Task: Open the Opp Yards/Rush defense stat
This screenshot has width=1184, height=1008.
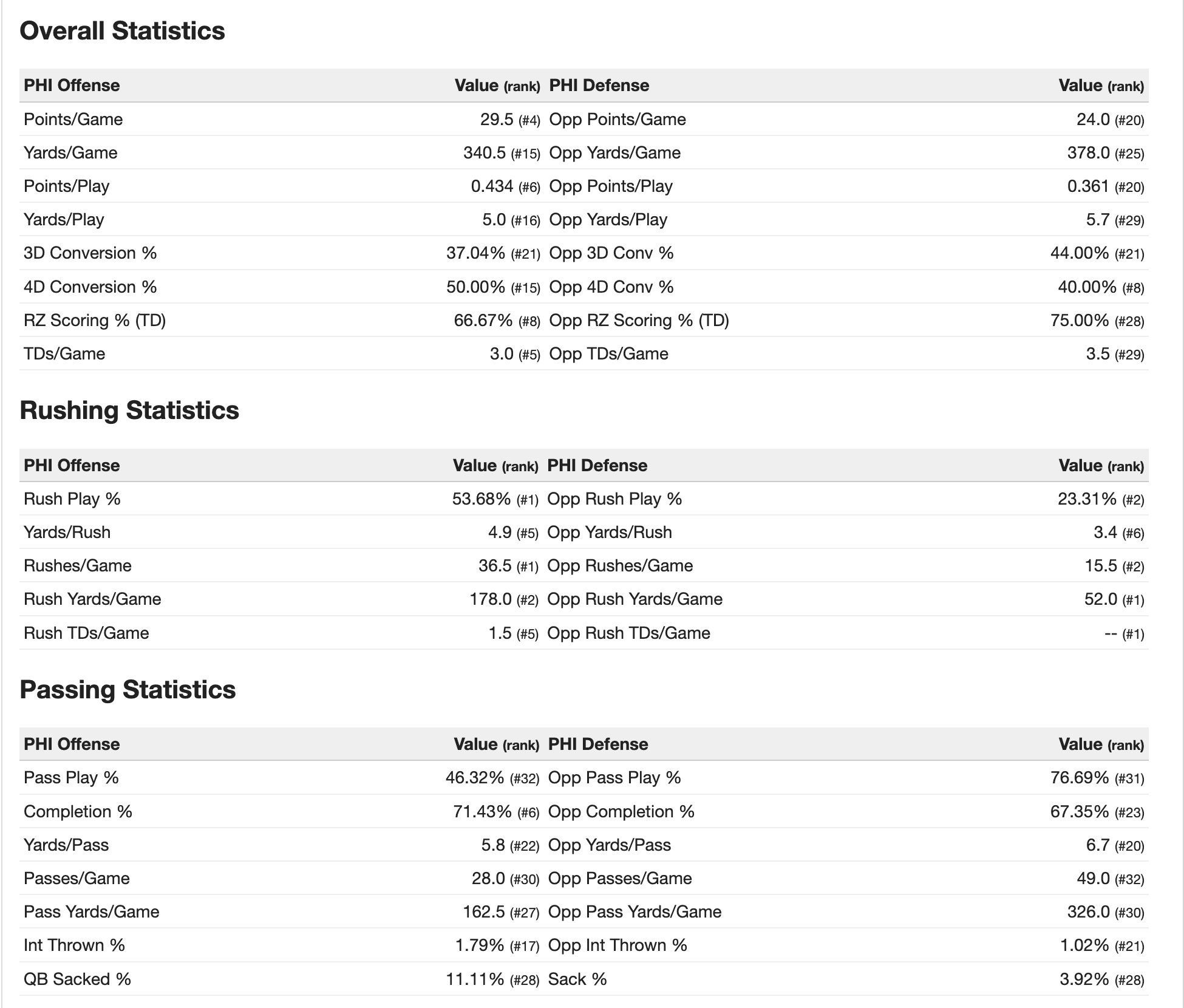Action: [610, 532]
